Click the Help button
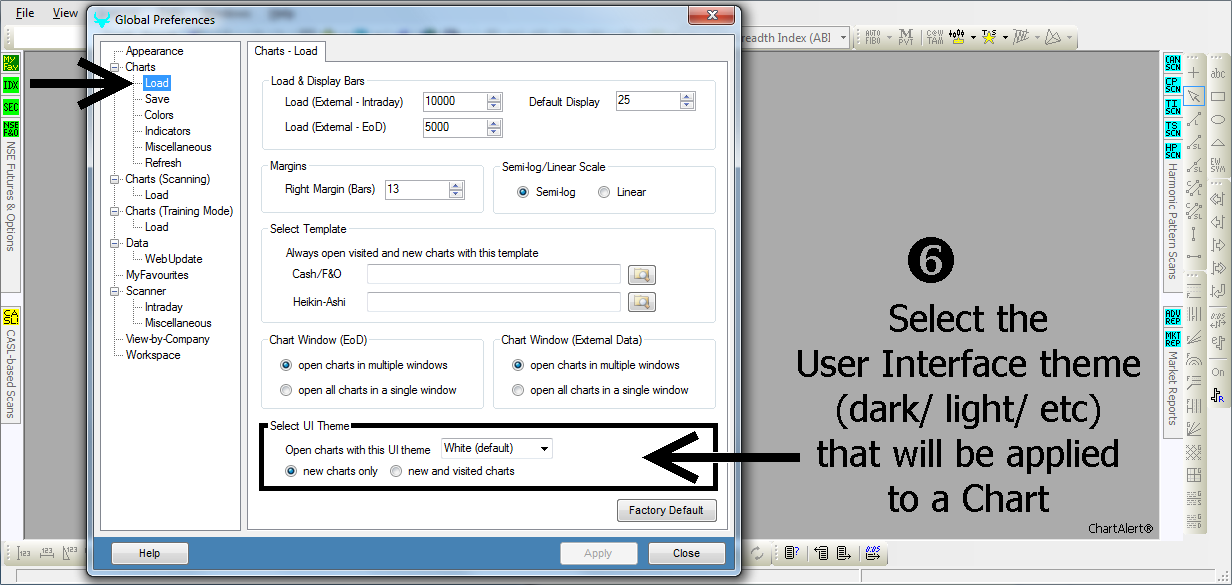Viewport: 1232px width, 585px height. (x=149, y=553)
